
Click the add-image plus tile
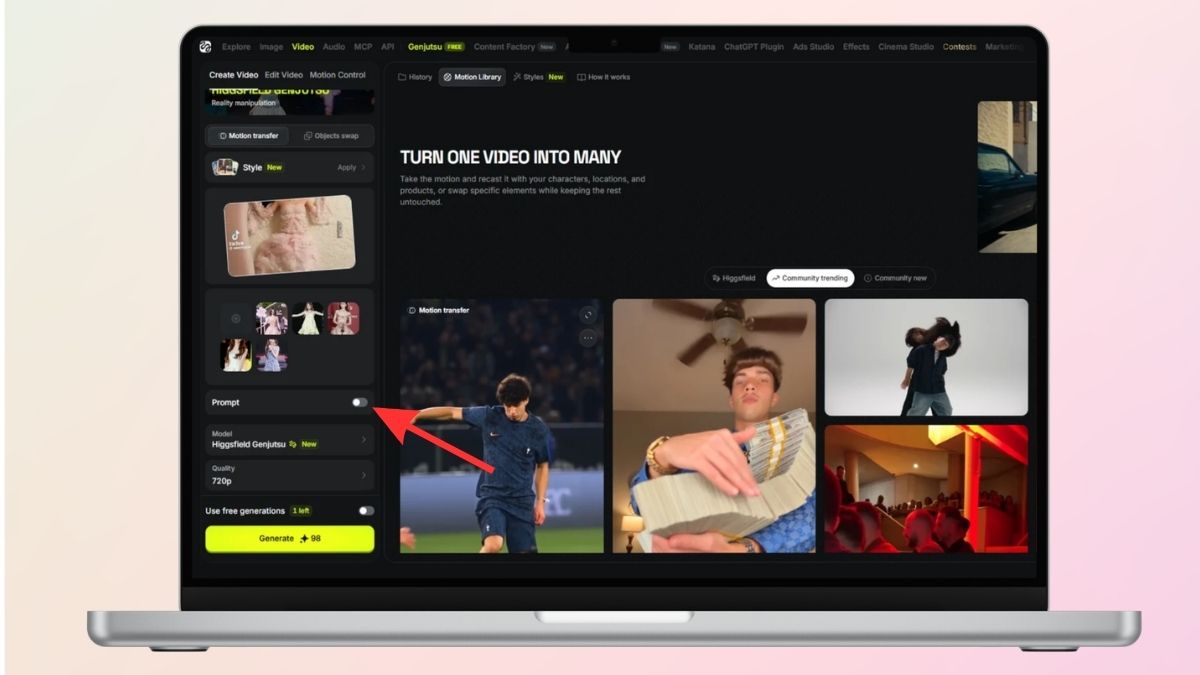tap(236, 319)
